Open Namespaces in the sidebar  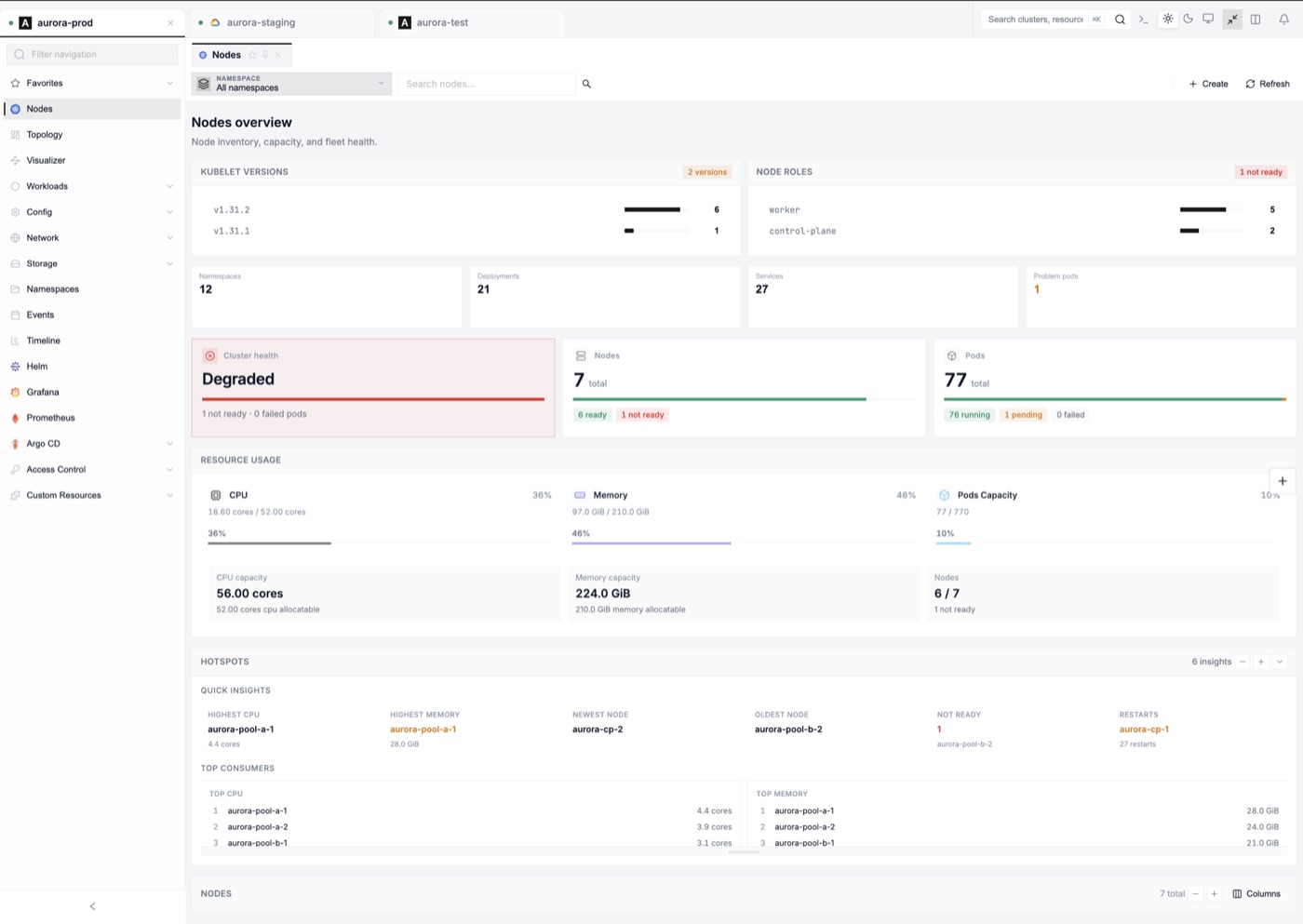click(91, 289)
